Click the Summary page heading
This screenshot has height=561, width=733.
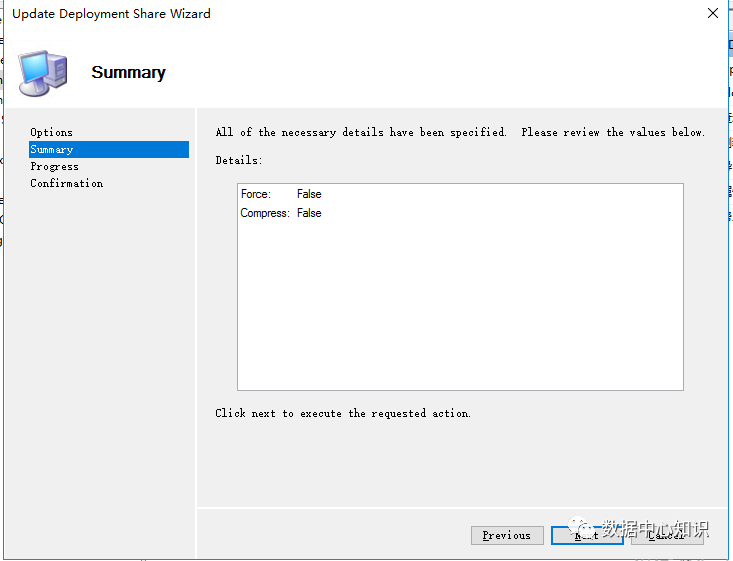tap(129, 72)
